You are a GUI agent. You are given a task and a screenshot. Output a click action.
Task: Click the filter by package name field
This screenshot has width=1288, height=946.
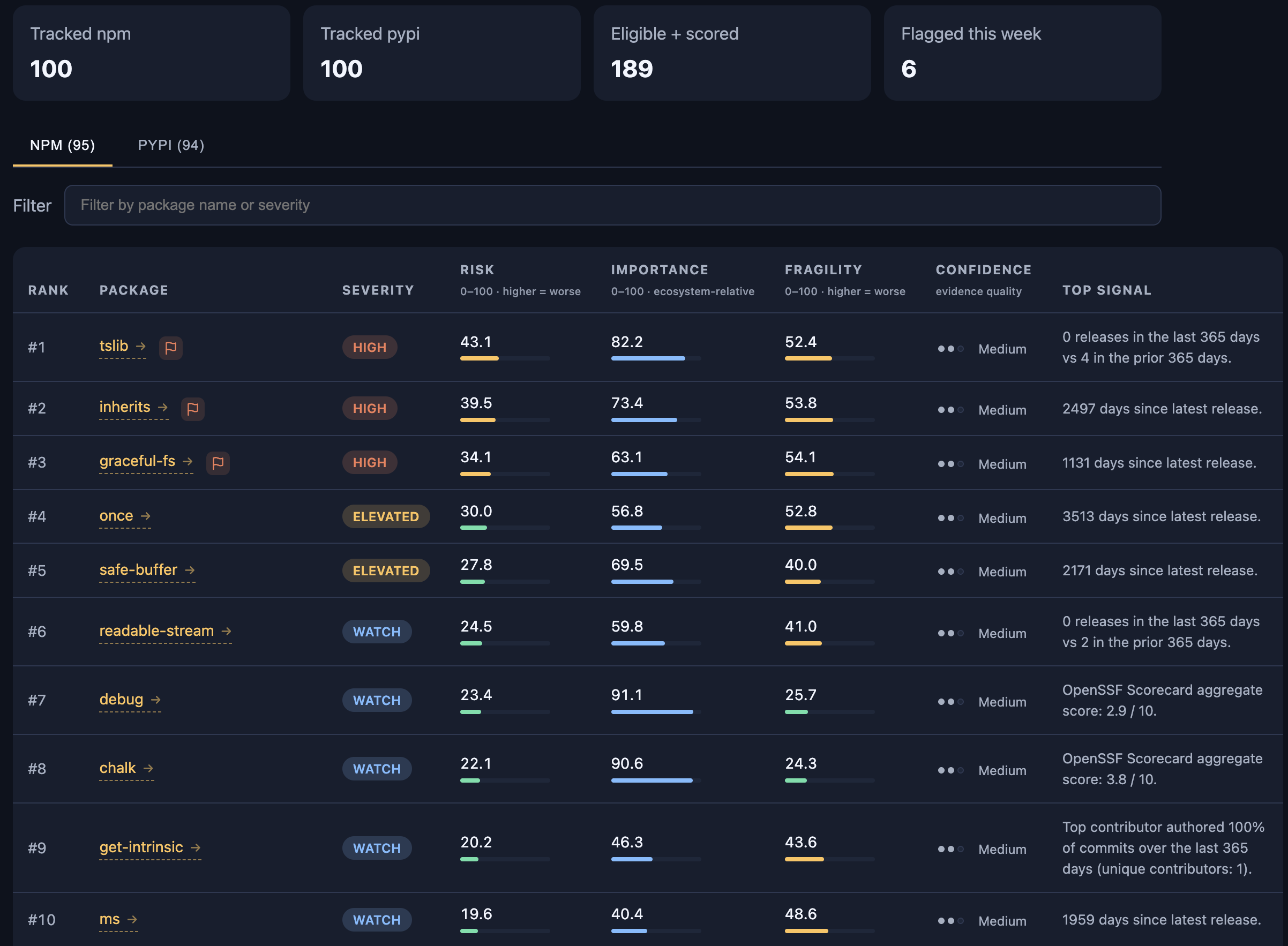pos(612,205)
